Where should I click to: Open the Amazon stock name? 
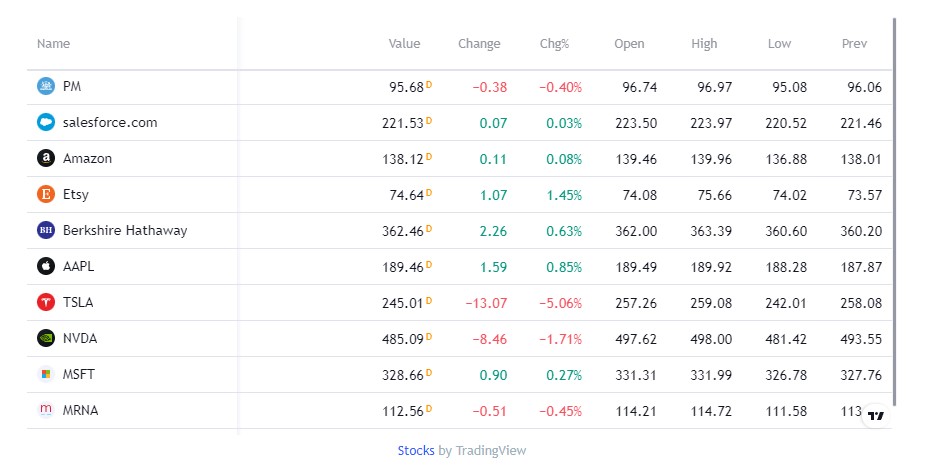tap(87, 158)
